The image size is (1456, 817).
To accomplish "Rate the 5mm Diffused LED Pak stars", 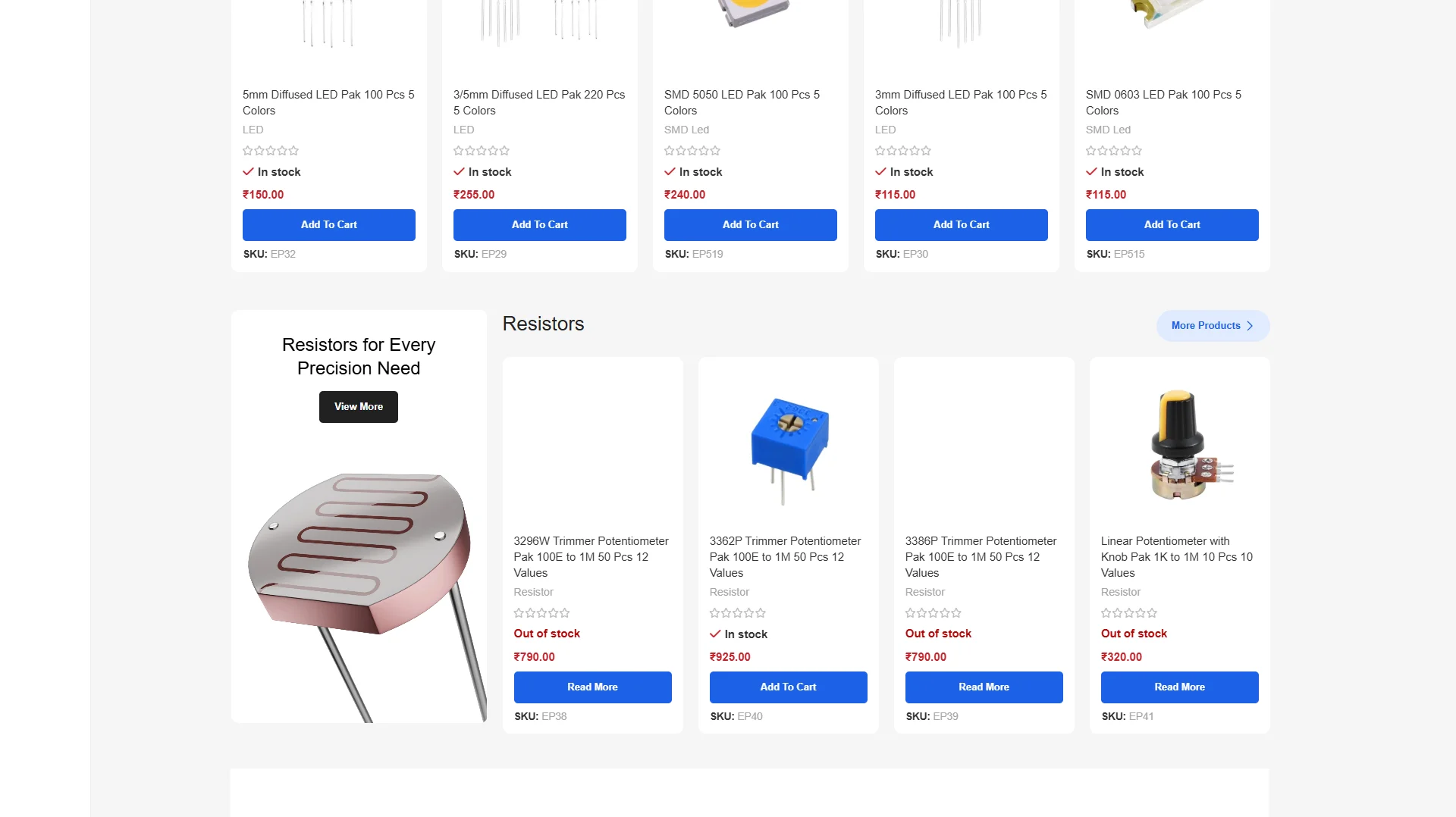I will pyautogui.click(x=271, y=151).
